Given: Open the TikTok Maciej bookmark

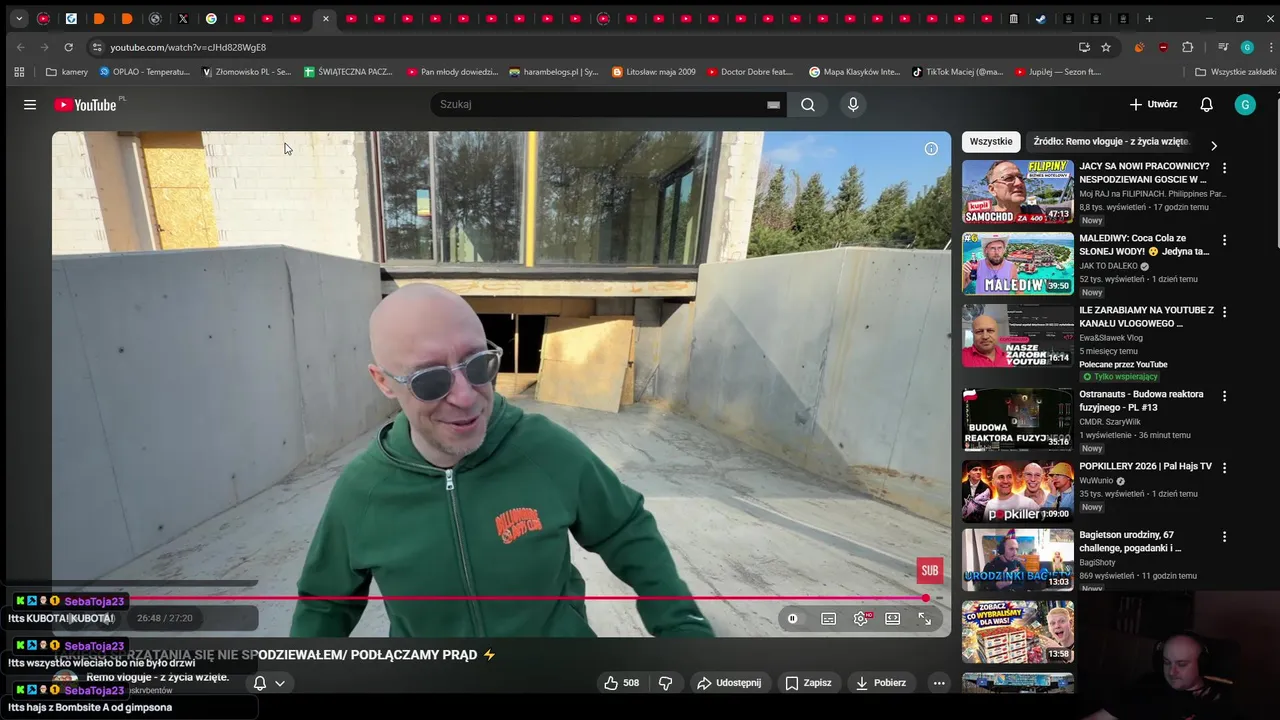Looking at the screenshot, I should tap(957, 72).
